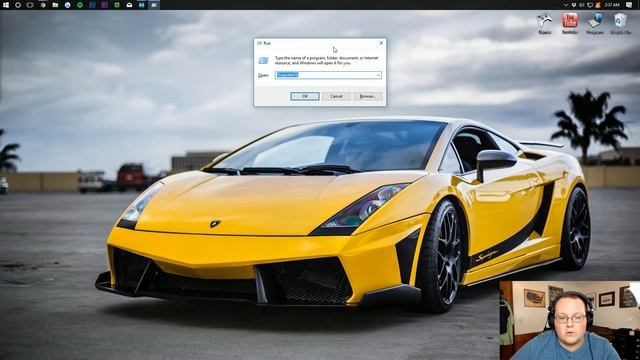The height and width of the screenshot is (360, 640).
Task: Close the Run dialog with X
Action: click(x=381, y=43)
